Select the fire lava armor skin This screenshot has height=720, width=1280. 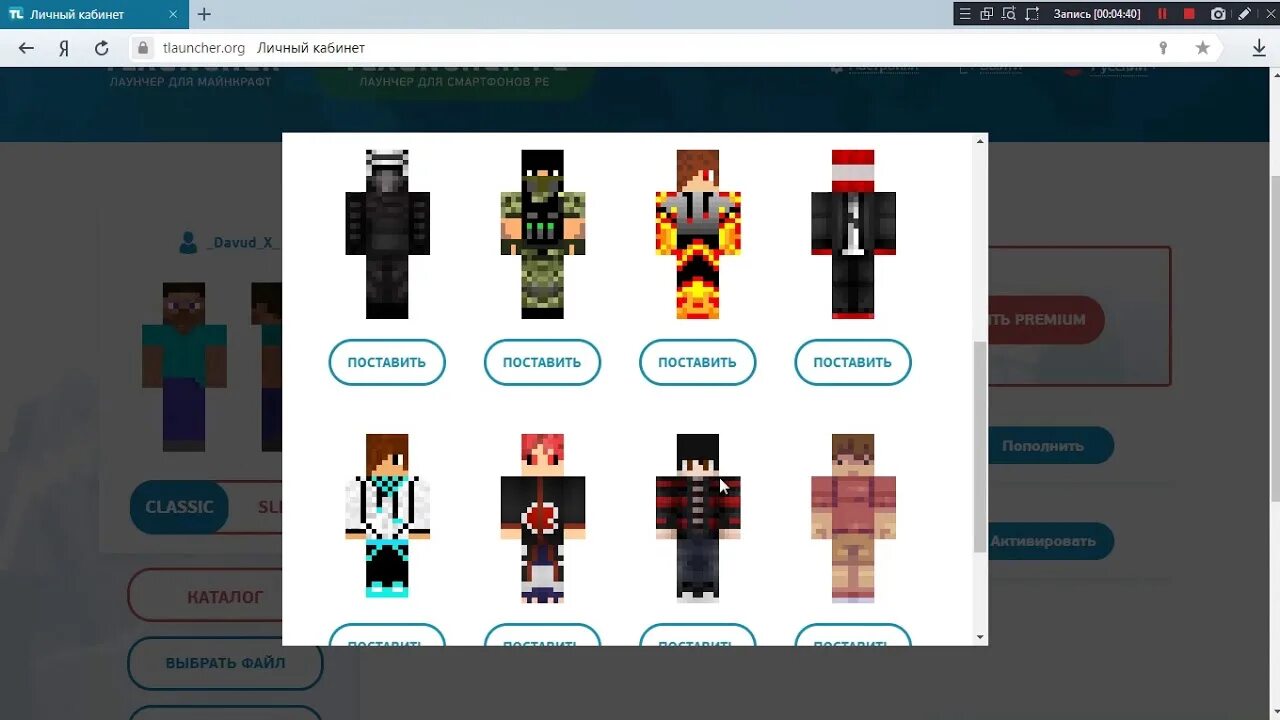pyautogui.click(x=697, y=234)
